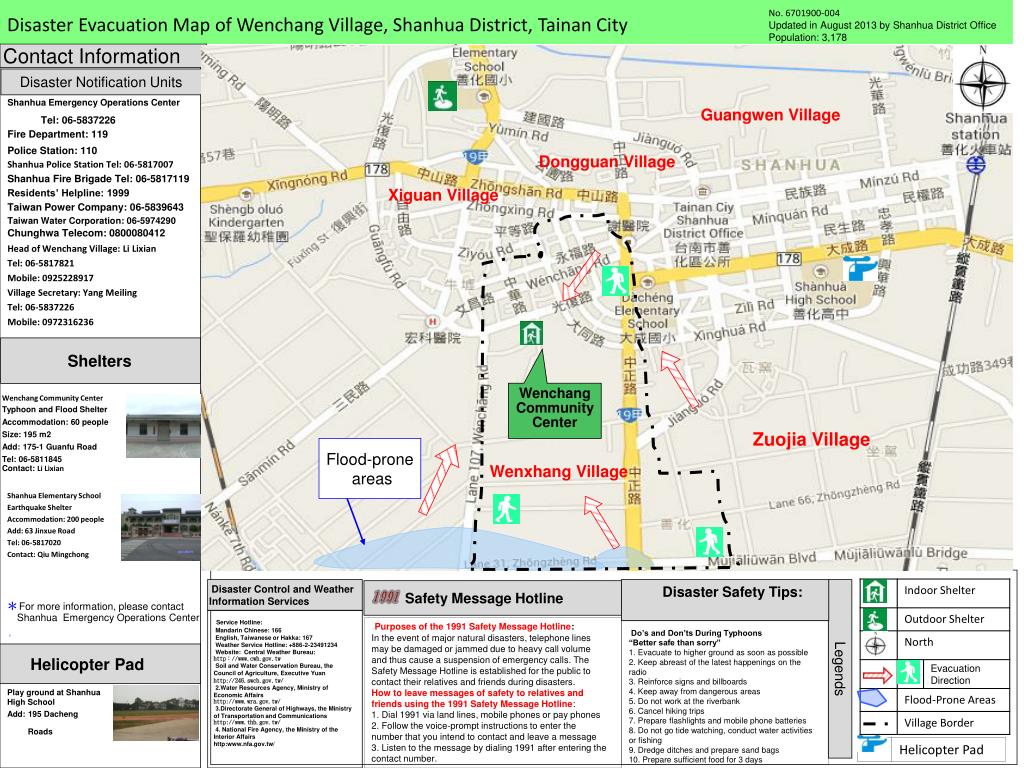Click the Central Weather Bureau website link
1024x768 pixels.
pyautogui.click(x=248, y=659)
